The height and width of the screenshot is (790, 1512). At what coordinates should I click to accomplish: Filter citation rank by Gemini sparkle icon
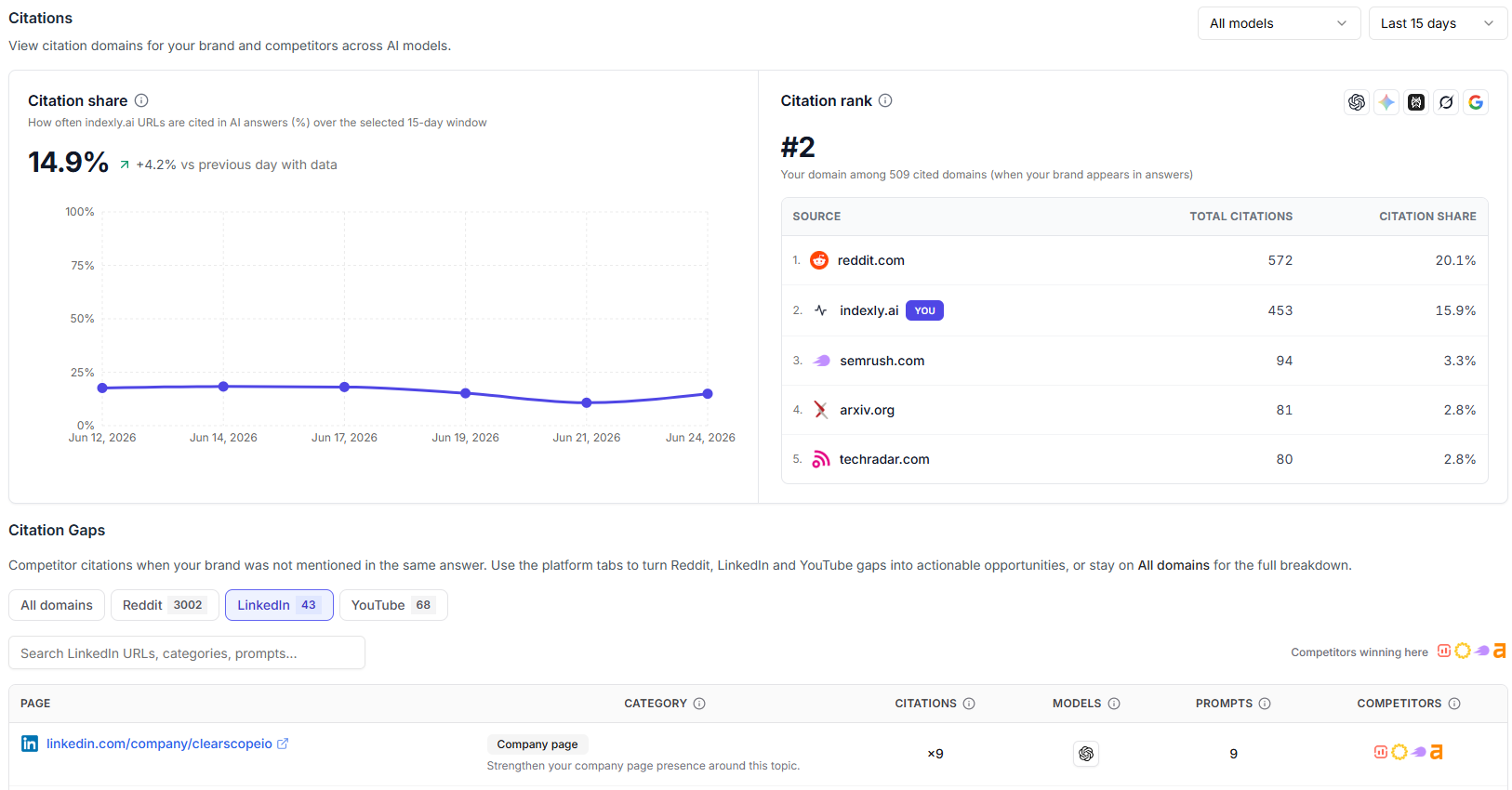(1386, 102)
